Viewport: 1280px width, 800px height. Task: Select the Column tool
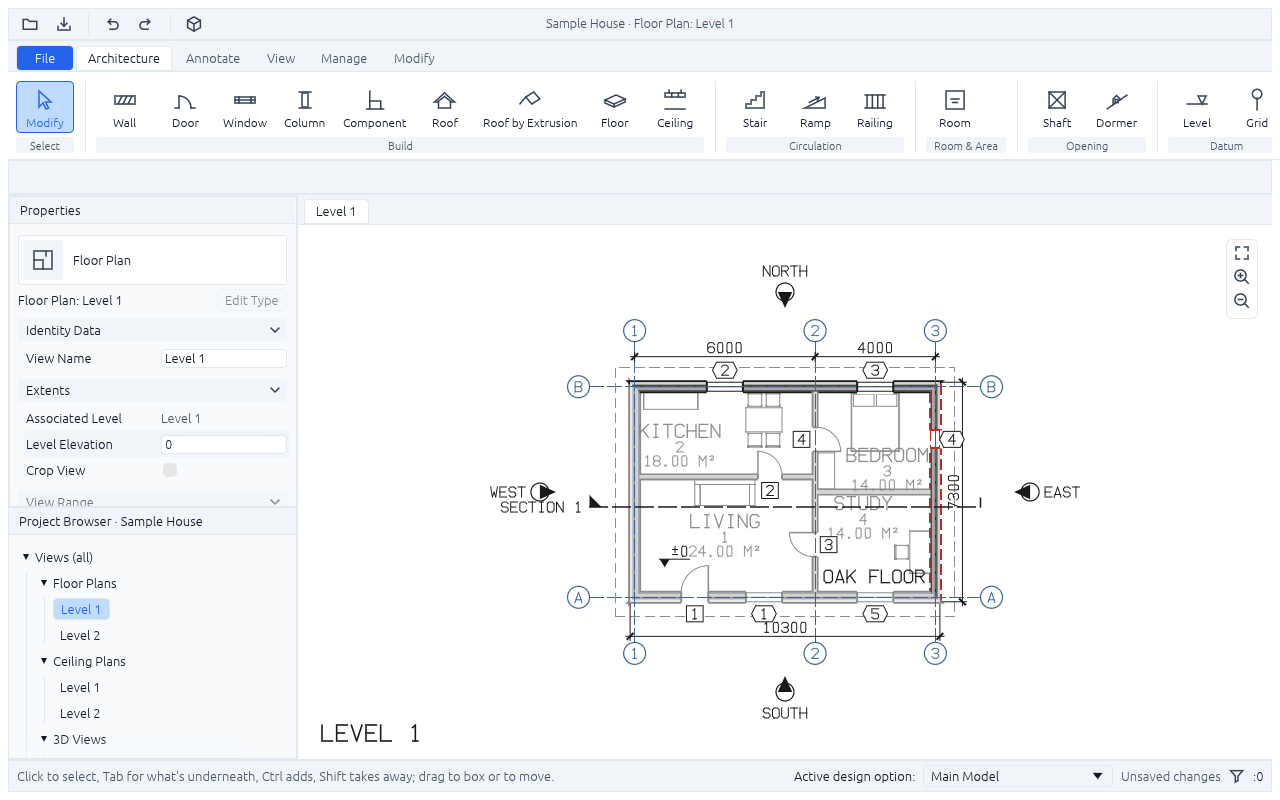(305, 108)
